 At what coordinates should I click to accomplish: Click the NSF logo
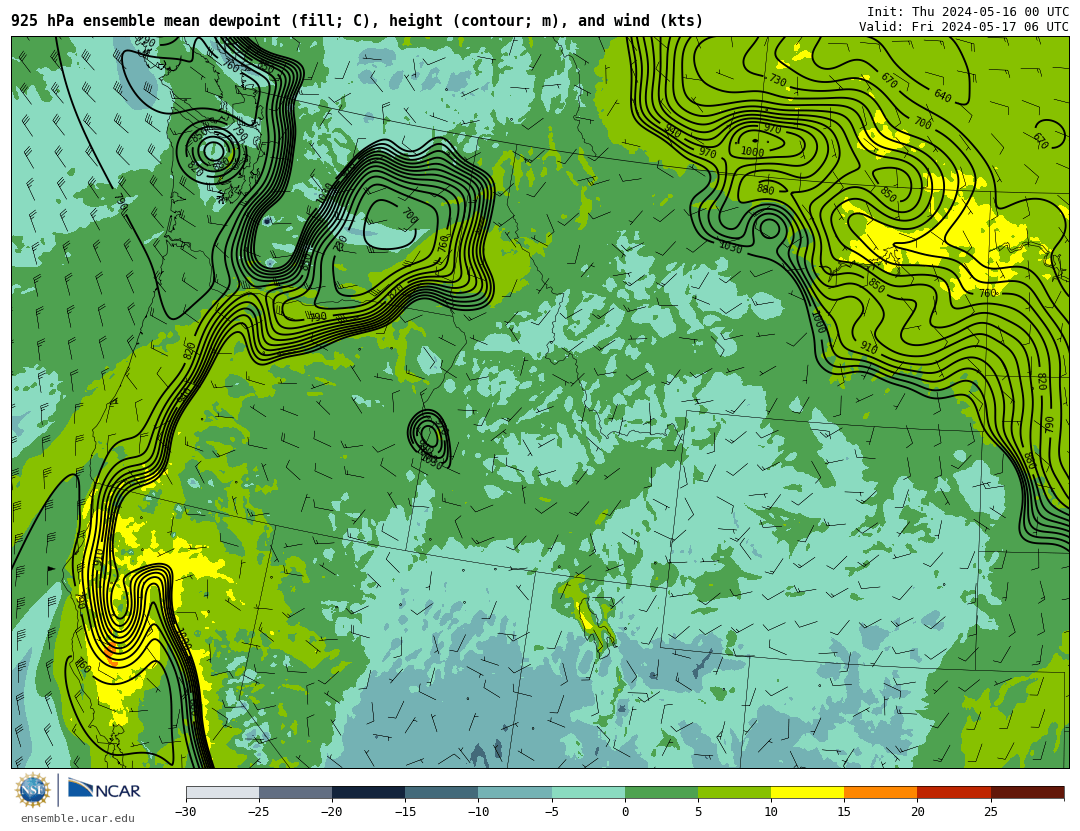click(x=33, y=790)
